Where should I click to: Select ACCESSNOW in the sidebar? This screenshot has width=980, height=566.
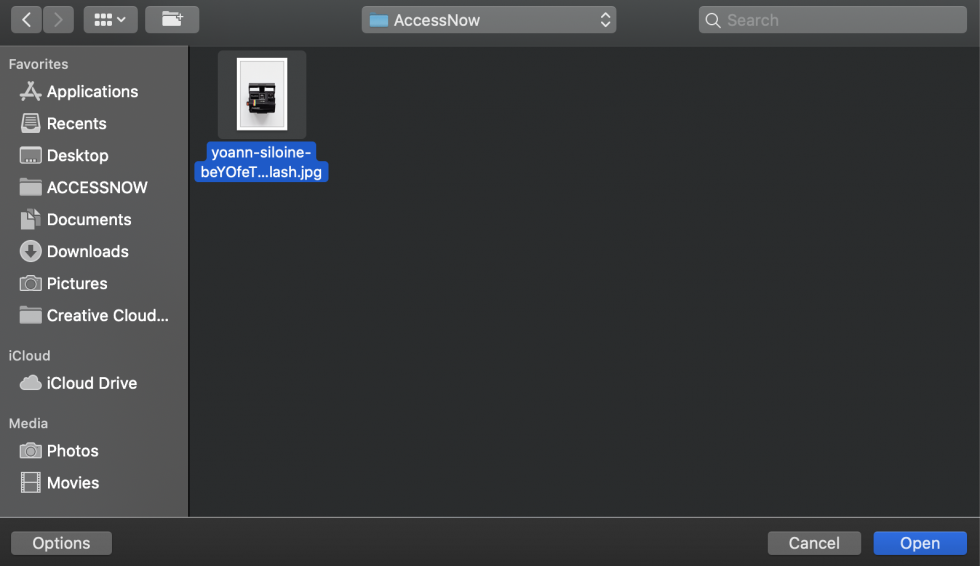[x=97, y=187]
